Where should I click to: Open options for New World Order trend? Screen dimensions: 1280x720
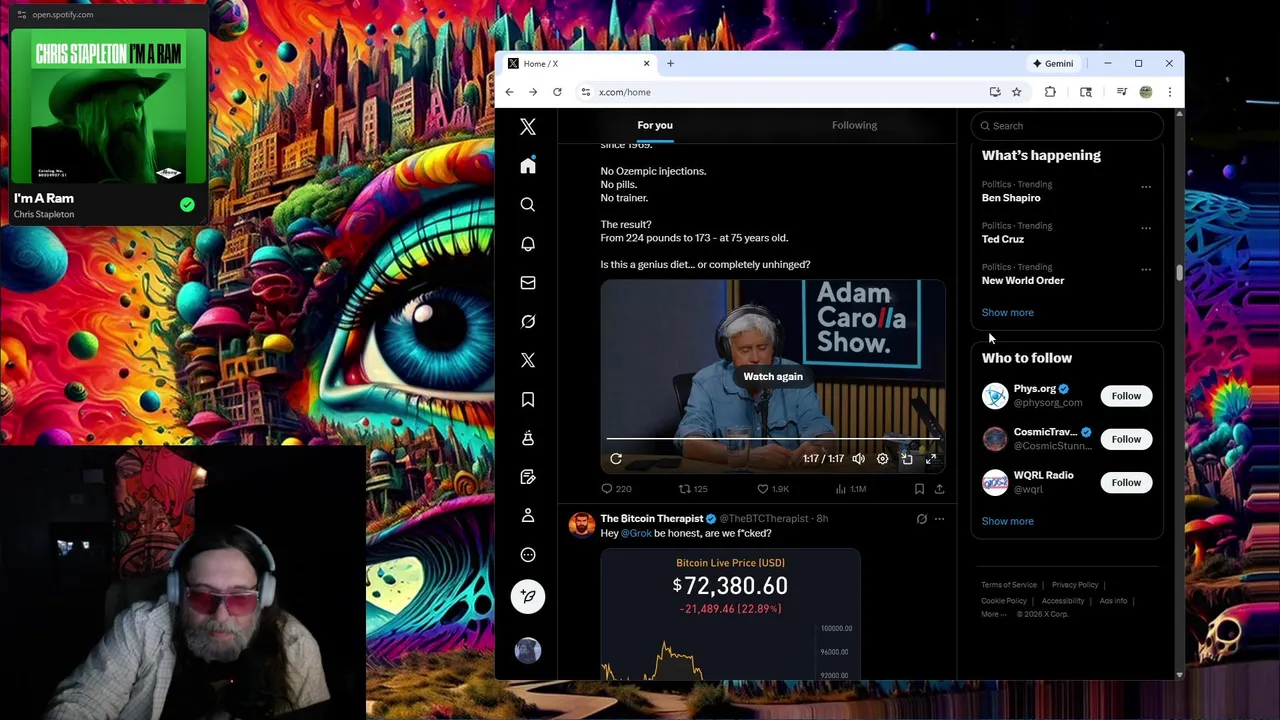pyautogui.click(x=1146, y=269)
